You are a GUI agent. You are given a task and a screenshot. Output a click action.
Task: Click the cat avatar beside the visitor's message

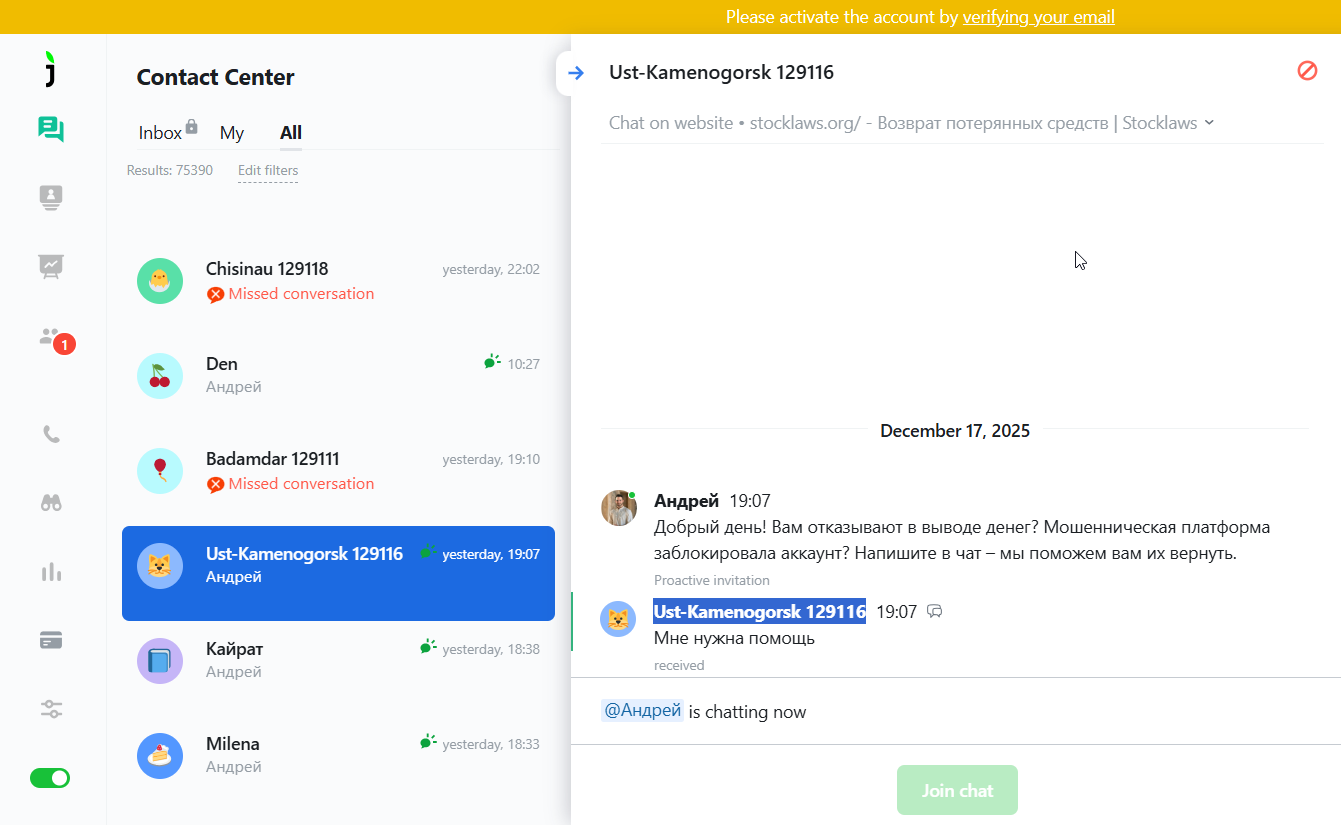618,619
